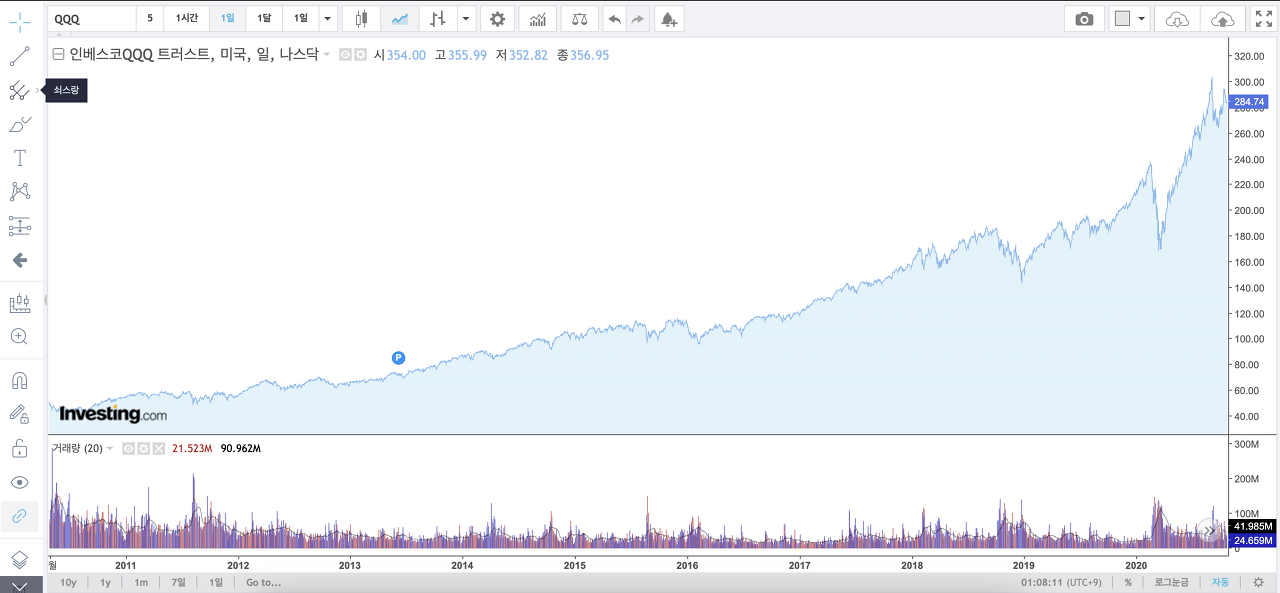Open bottom right chart settings gear
Viewport: 1280px width, 593px height.
(x=1258, y=582)
